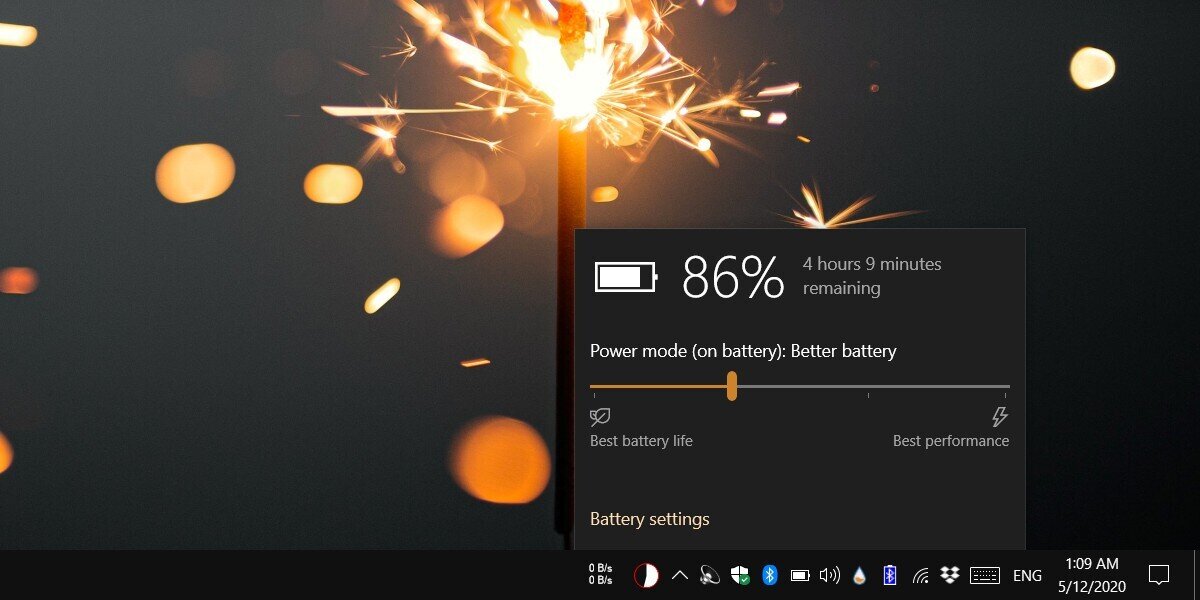Open Windows Security shield tray icon
The width and height of the screenshot is (1200, 600).
[740, 575]
